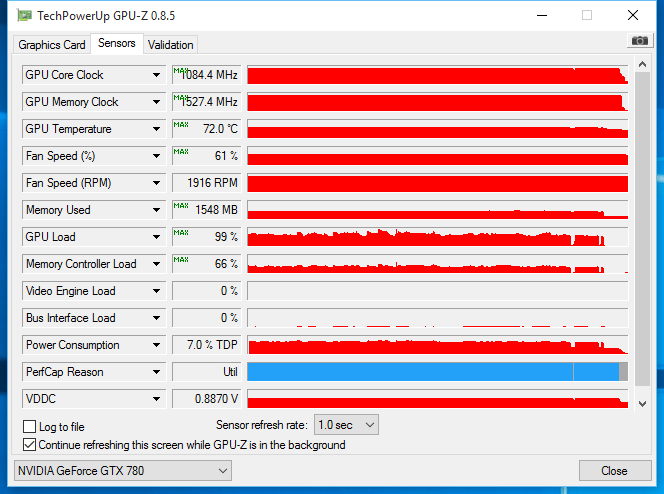Screen dimensions: 664x494
Task: Minimize the GPU-Z window
Action: [542, 16]
